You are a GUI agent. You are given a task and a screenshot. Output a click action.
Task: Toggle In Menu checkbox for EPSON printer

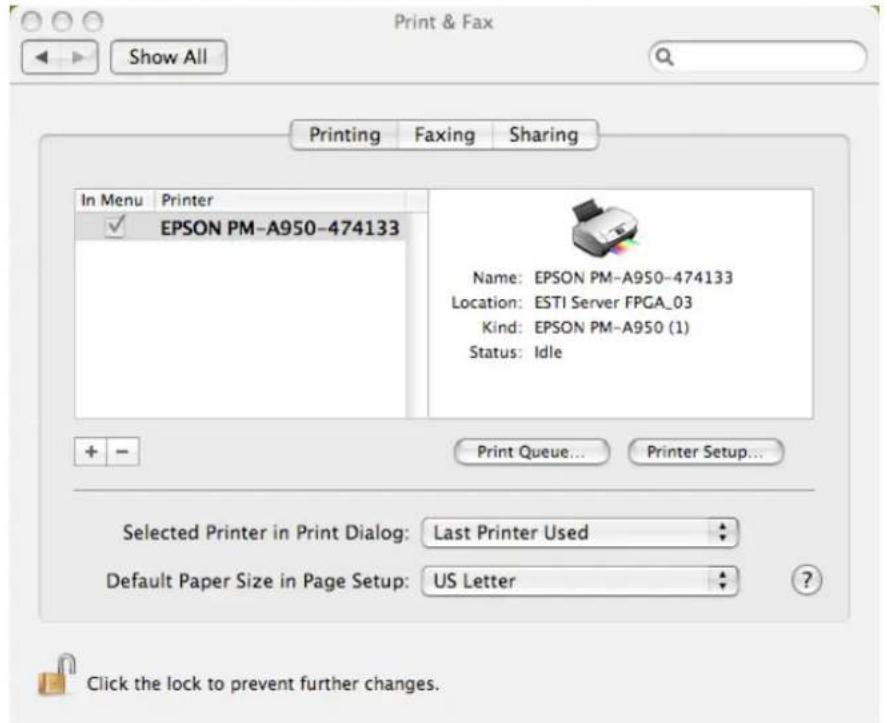(115, 226)
